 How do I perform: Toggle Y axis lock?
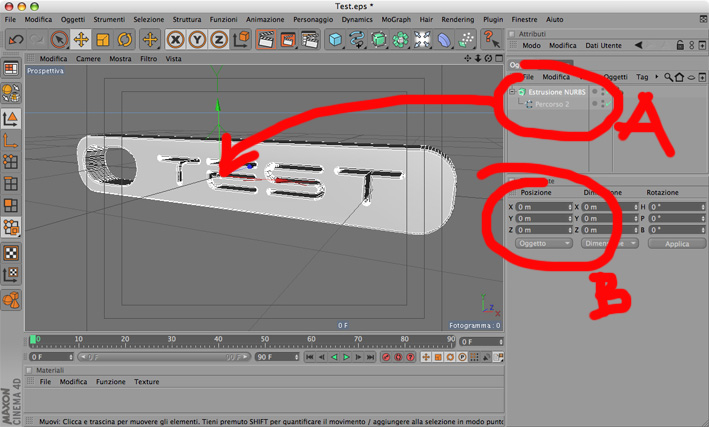point(197,40)
